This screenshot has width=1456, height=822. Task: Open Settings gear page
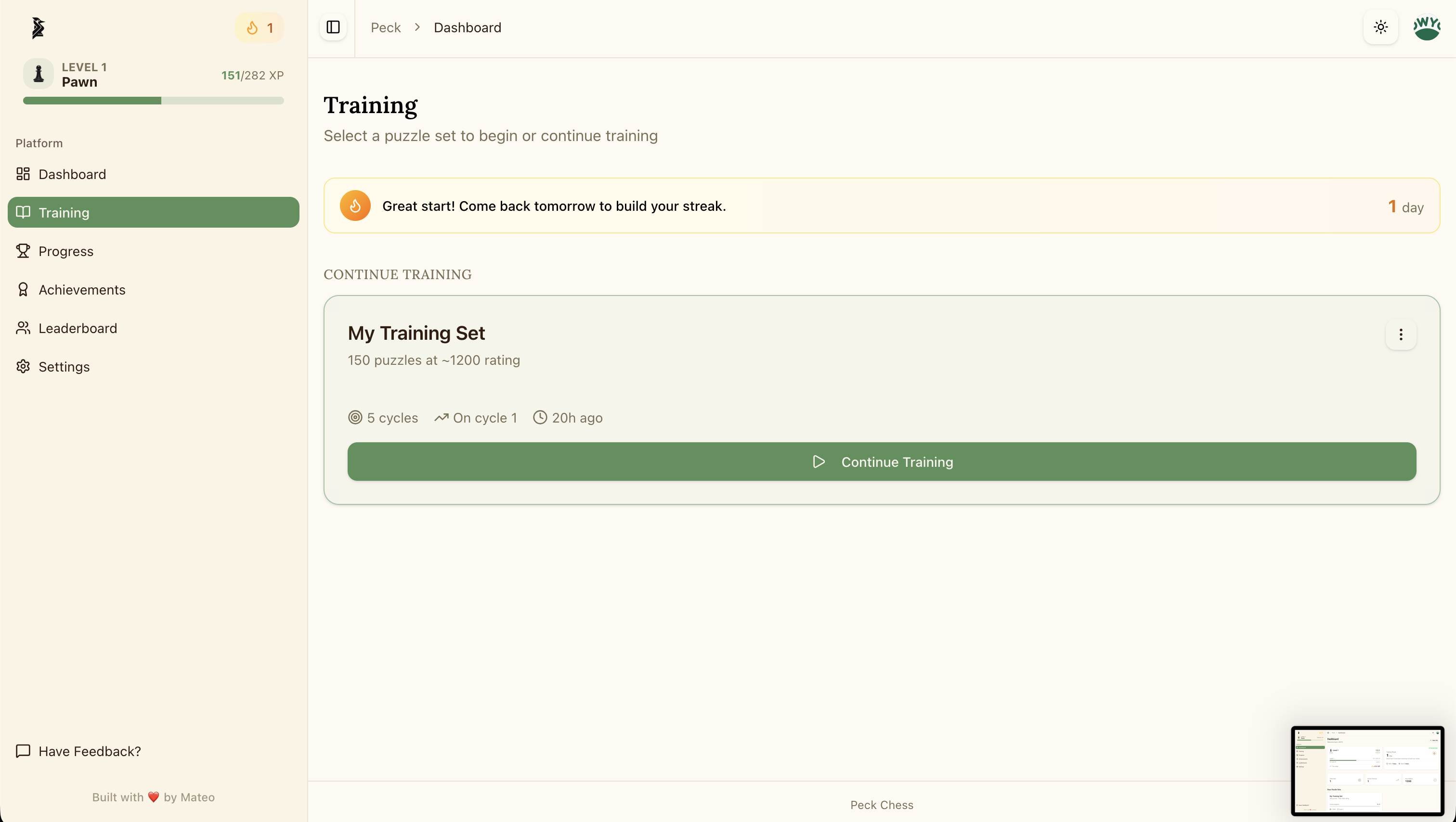64,367
